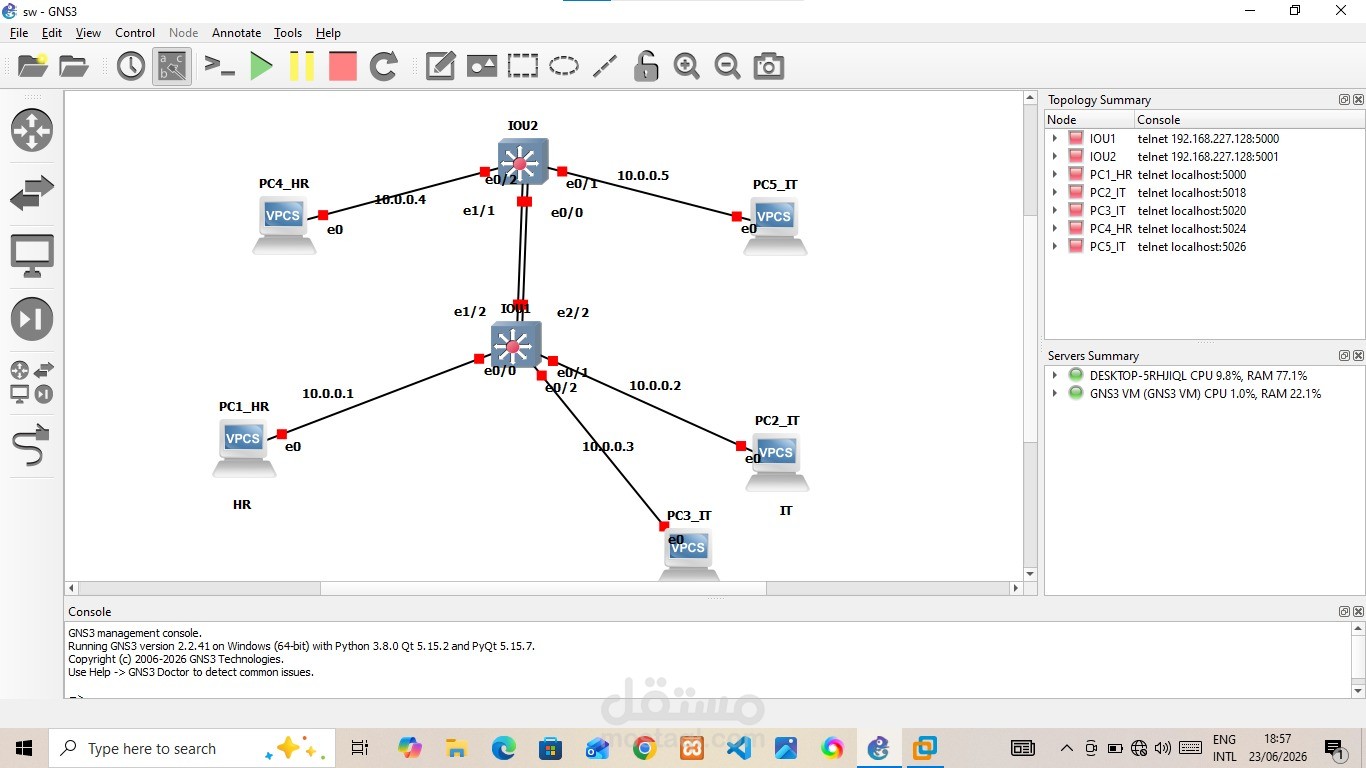Select the PC4_HR VPCS node
Image resolution: width=1366 pixels, height=768 pixels.
[284, 224]
